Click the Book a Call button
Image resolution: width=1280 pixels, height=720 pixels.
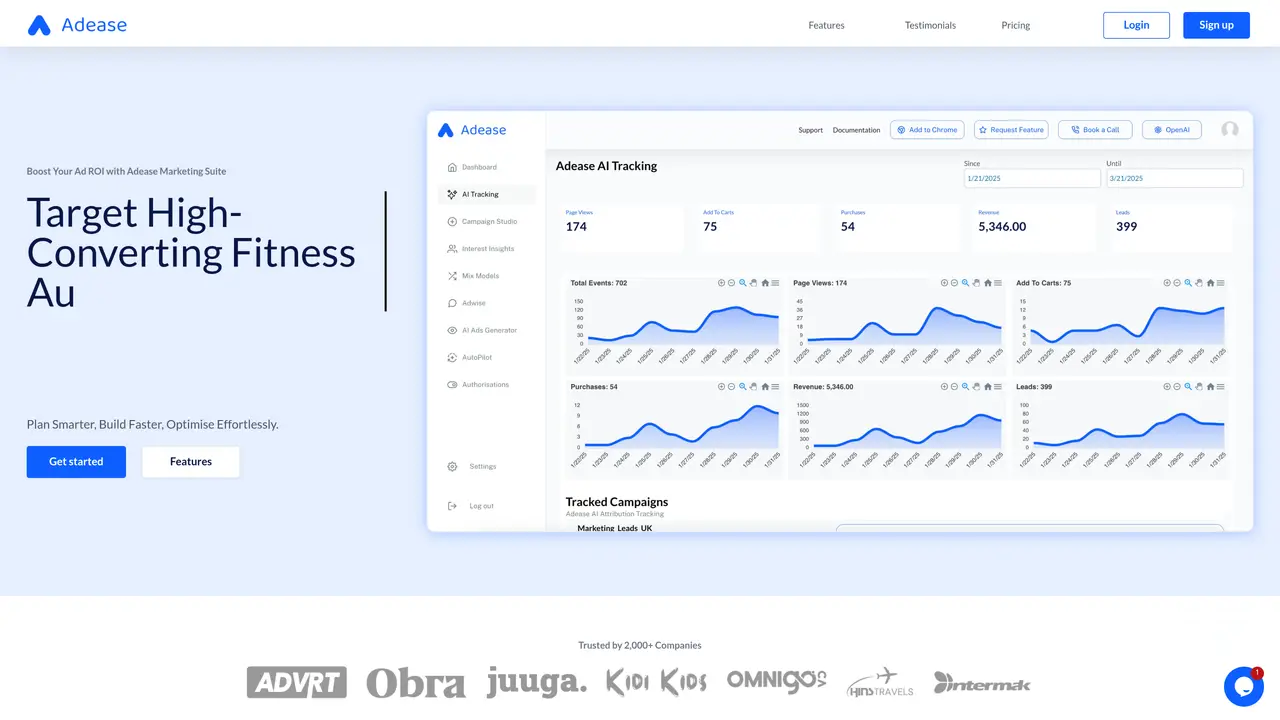(x=1095, y=130)
